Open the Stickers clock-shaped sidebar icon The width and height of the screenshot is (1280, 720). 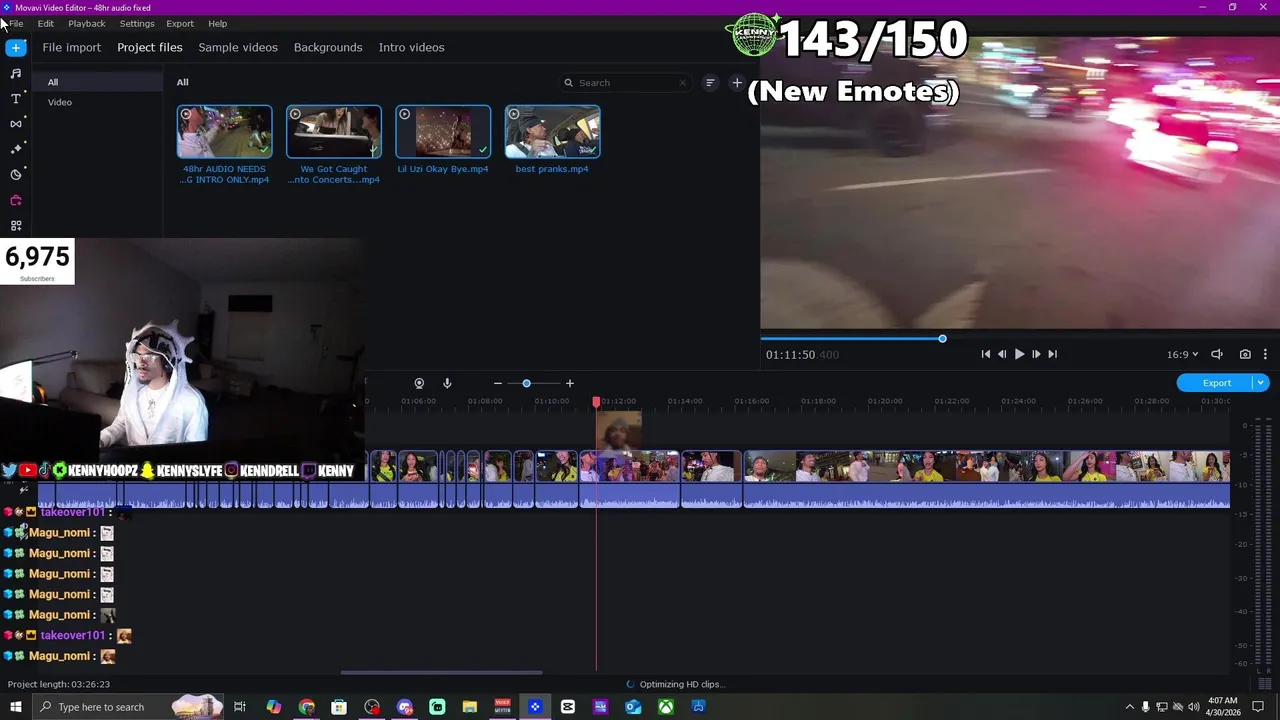16,175
